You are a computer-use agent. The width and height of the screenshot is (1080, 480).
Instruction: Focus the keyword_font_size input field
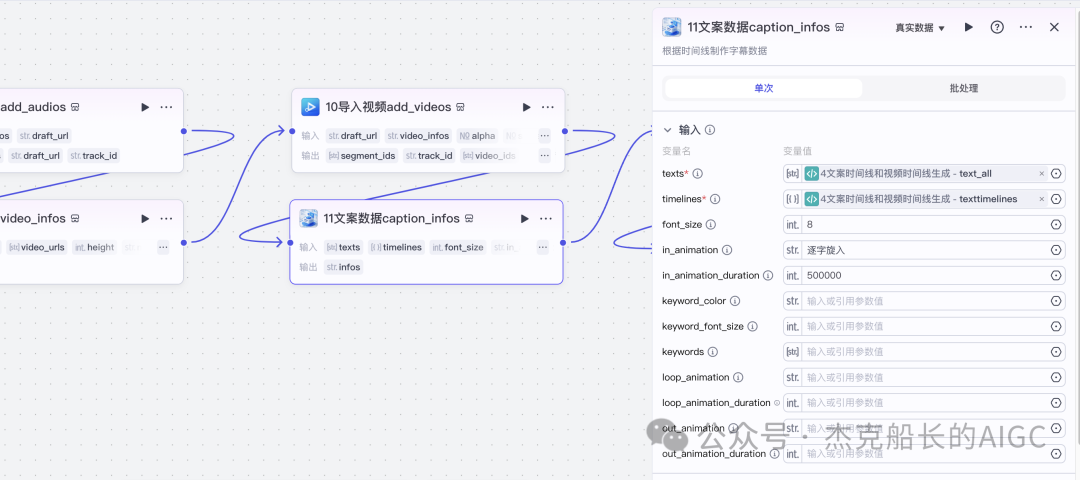[925, 326]
